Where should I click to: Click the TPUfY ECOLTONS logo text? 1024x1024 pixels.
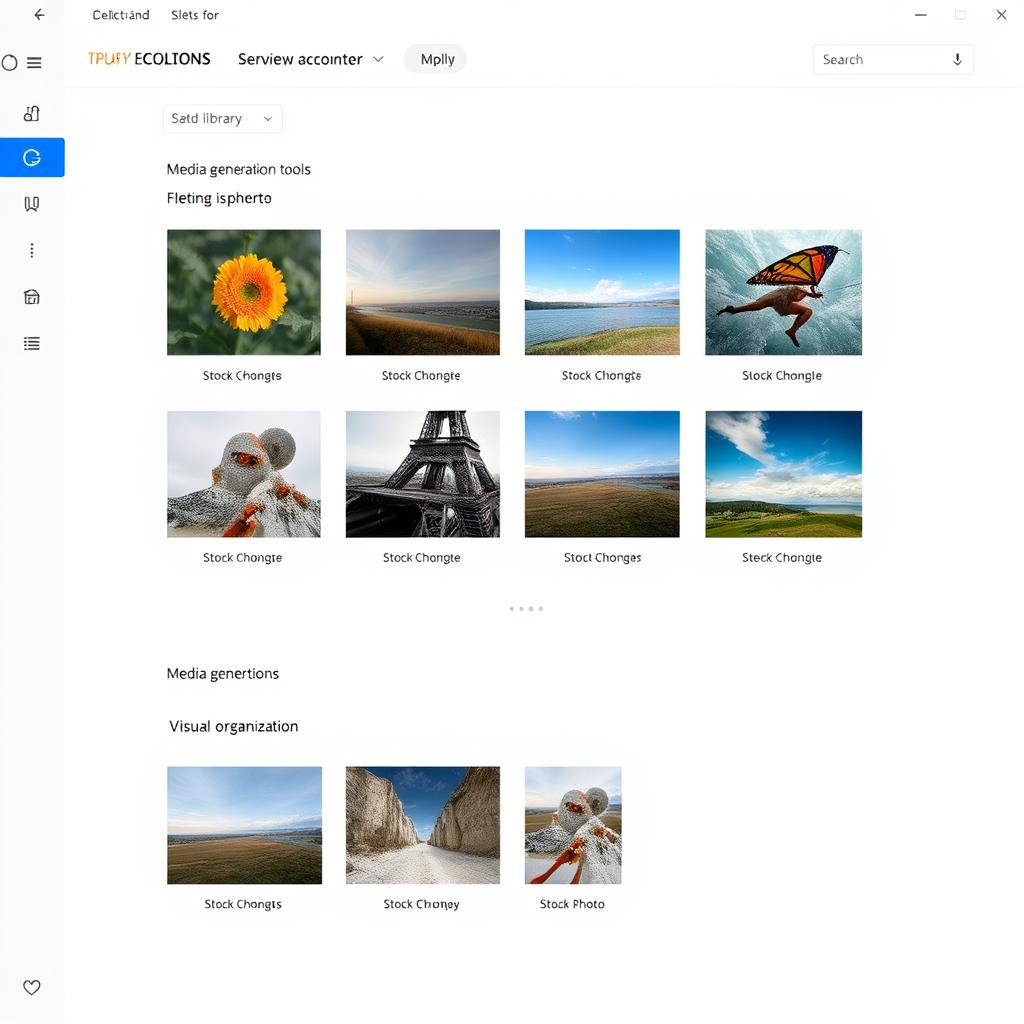148,59
